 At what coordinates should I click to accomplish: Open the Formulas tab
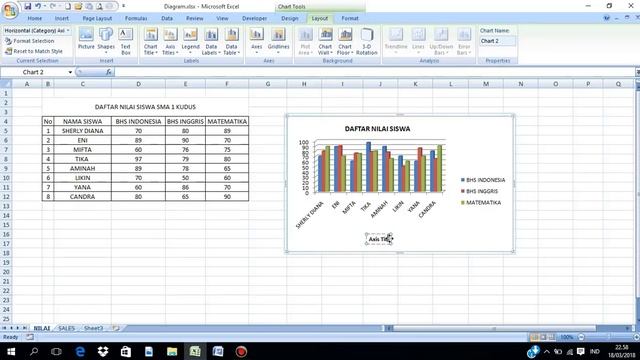coord(136,18)
